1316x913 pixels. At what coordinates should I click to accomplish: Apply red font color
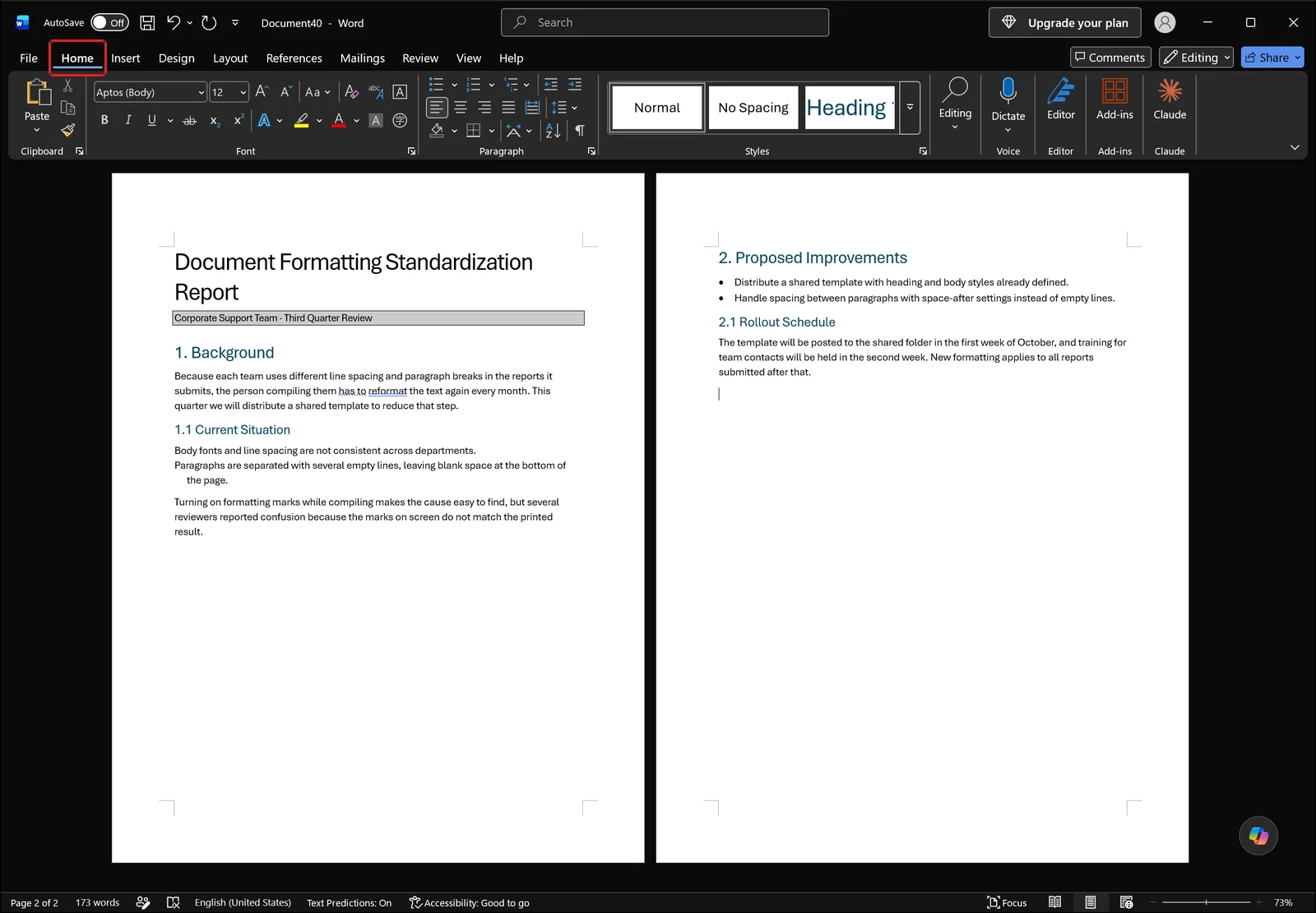[339, 120]
